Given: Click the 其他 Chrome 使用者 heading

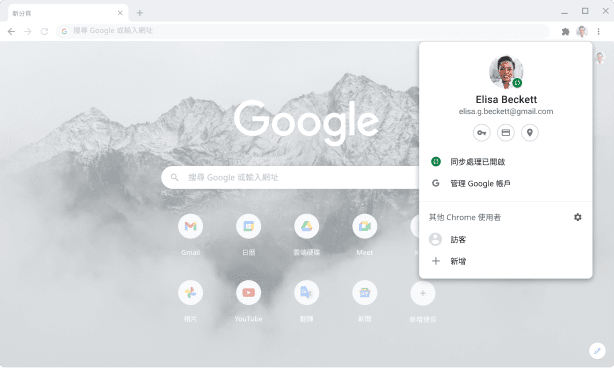Looking at the screenshot, I should pyautogui.click(x=465, y=217).
